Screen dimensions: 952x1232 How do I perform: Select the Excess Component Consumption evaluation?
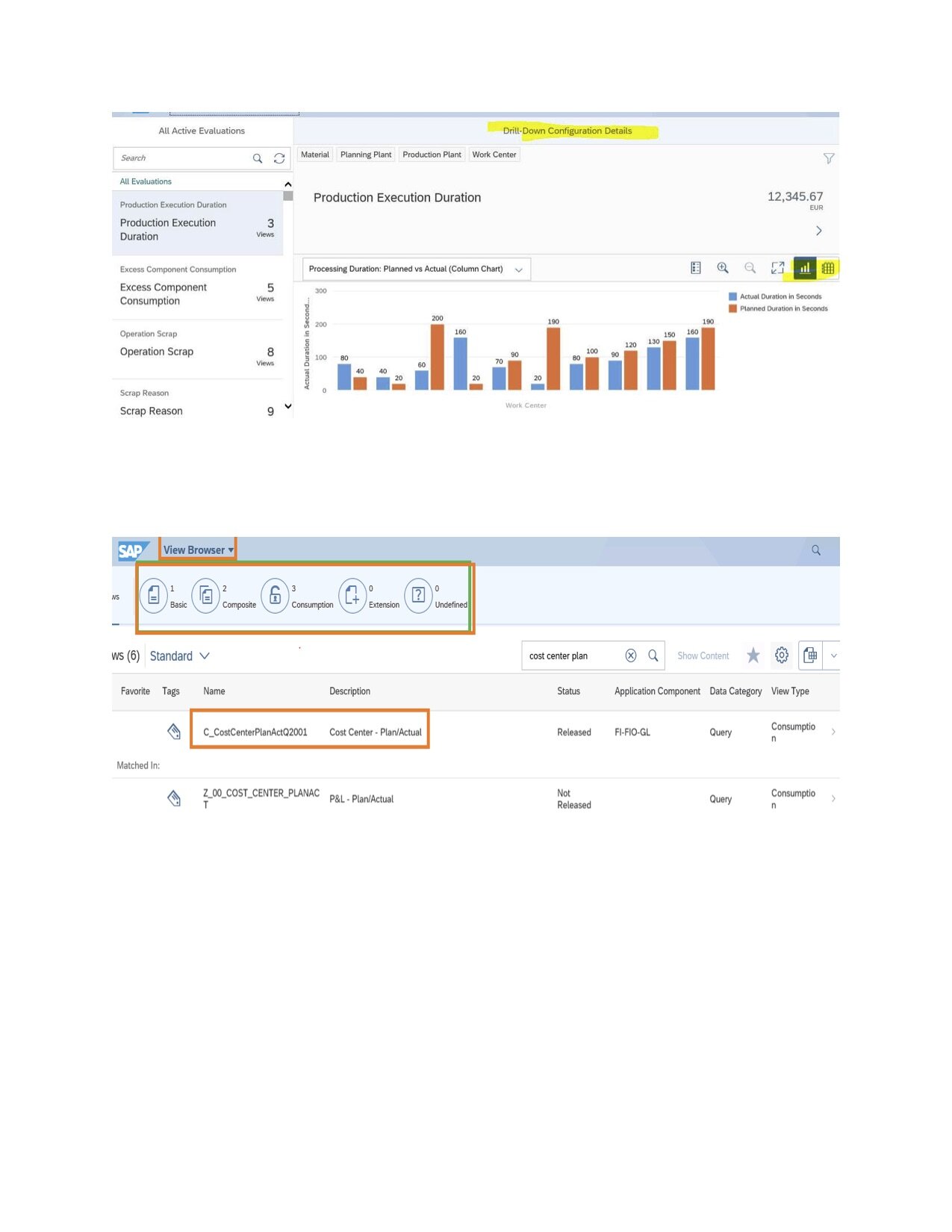click(x=198, y=288)
